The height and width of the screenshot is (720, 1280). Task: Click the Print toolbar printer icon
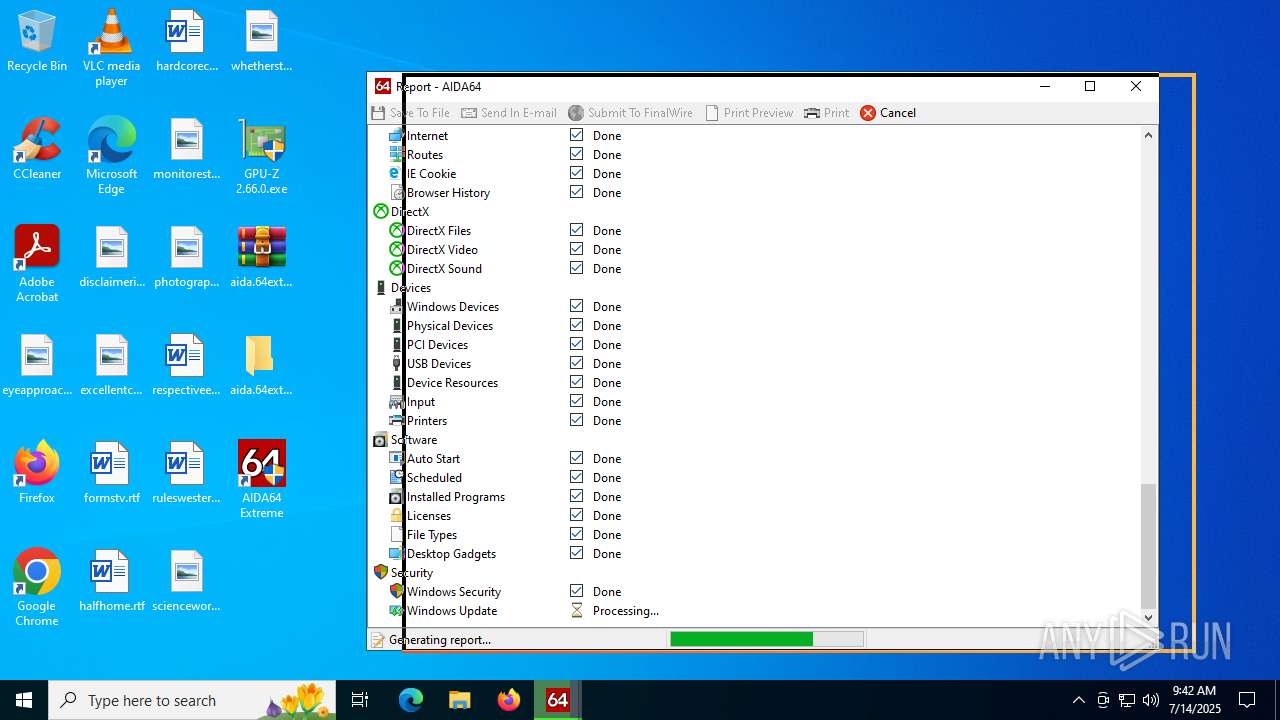pyautogui.click(x=812, y=113)
